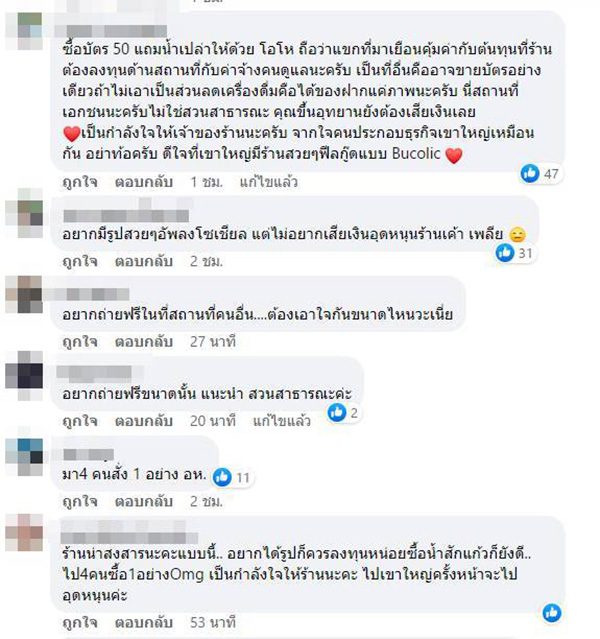Click ถูกใจ under the 31-like comment
The height and width of the screenshot is (639, 600).
pos(80,261)
